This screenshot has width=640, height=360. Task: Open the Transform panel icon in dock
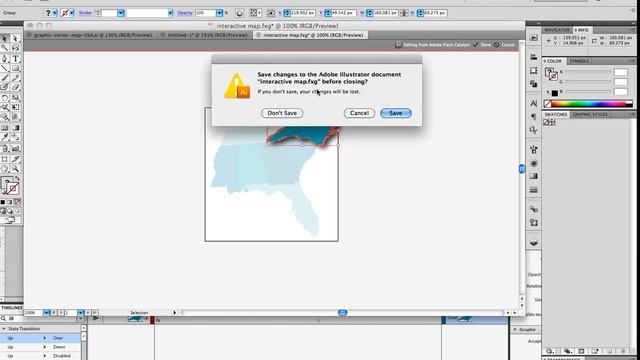(x=533, y=71)
